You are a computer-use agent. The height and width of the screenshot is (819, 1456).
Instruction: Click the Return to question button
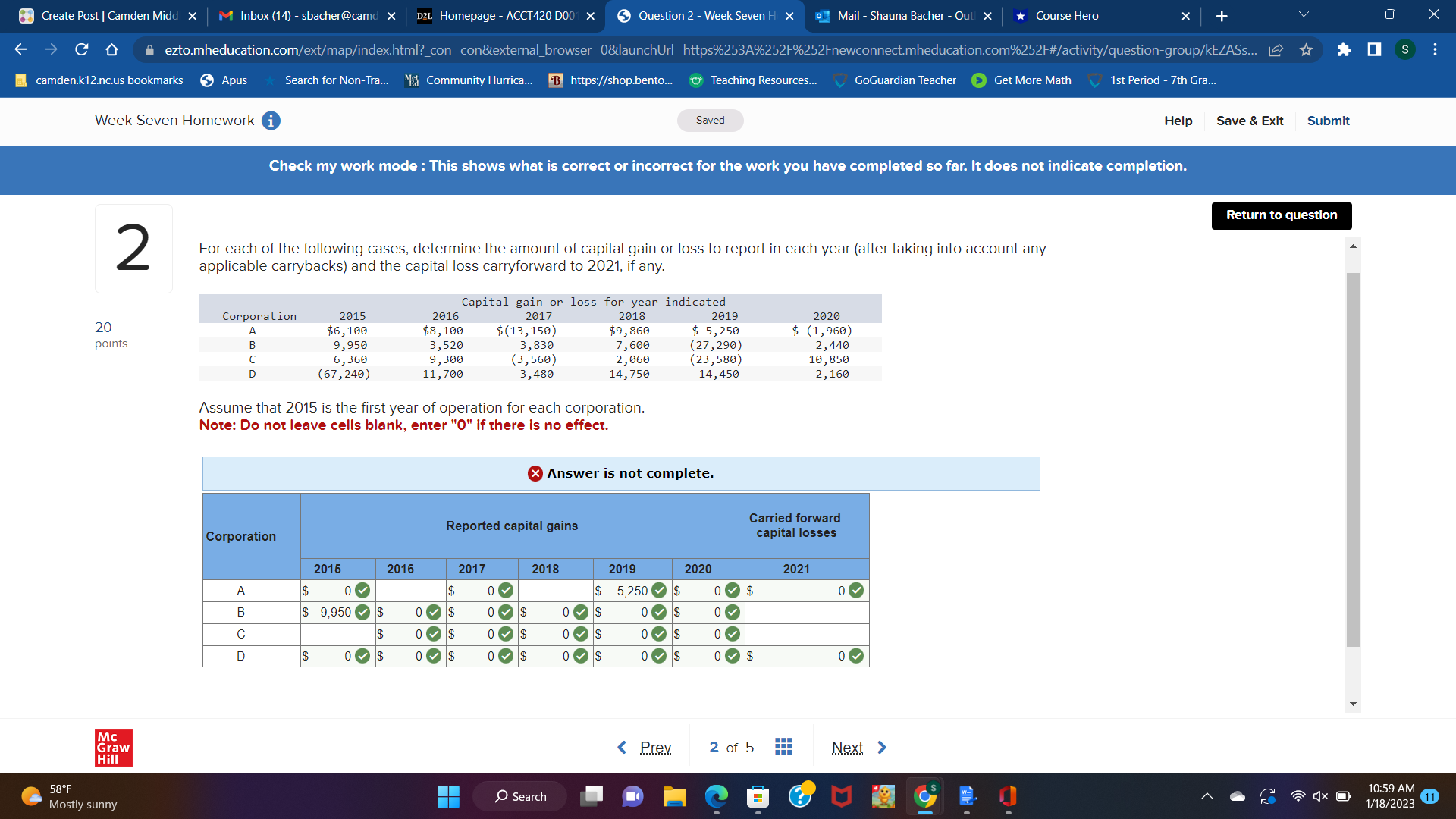[x=1281, y=215]
